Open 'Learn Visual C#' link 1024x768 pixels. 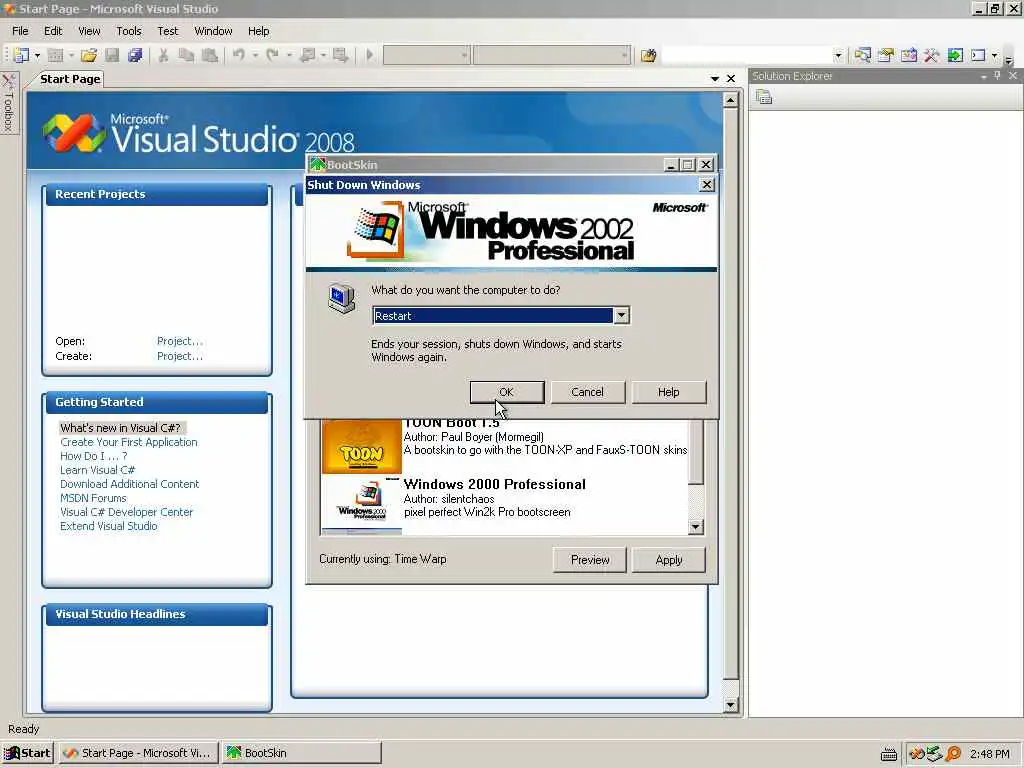(x=97, y=470)
